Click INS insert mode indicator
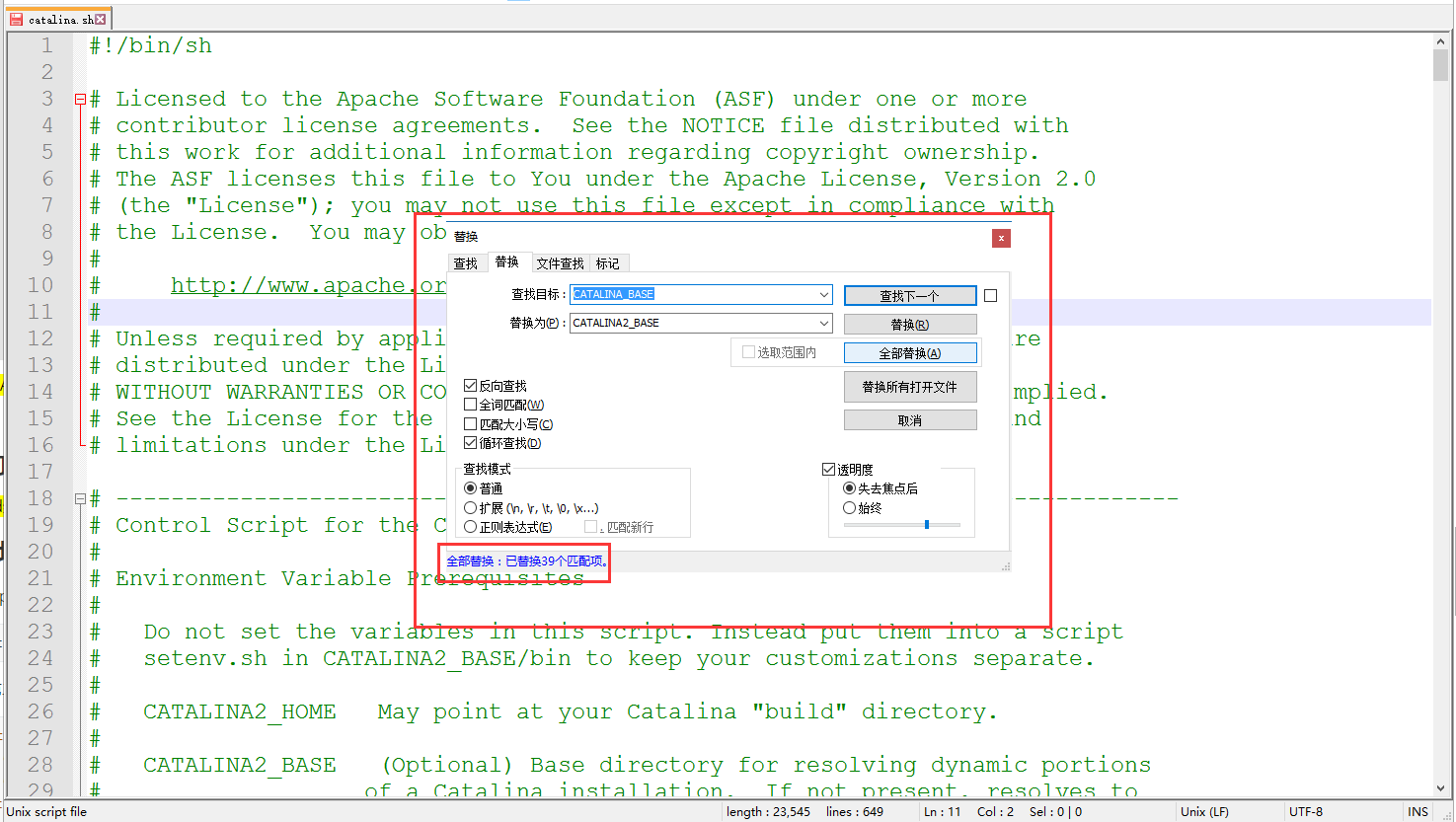 tap(1418, 812)
